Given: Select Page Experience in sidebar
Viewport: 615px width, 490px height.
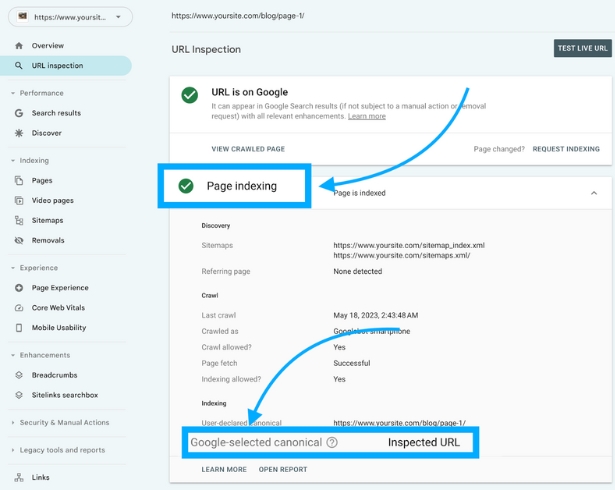Looking at the screenshot, I should 60,288.
